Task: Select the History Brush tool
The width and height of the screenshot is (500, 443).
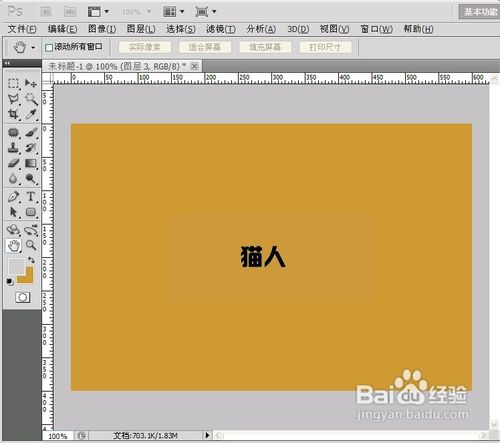Action: (31, 148)
